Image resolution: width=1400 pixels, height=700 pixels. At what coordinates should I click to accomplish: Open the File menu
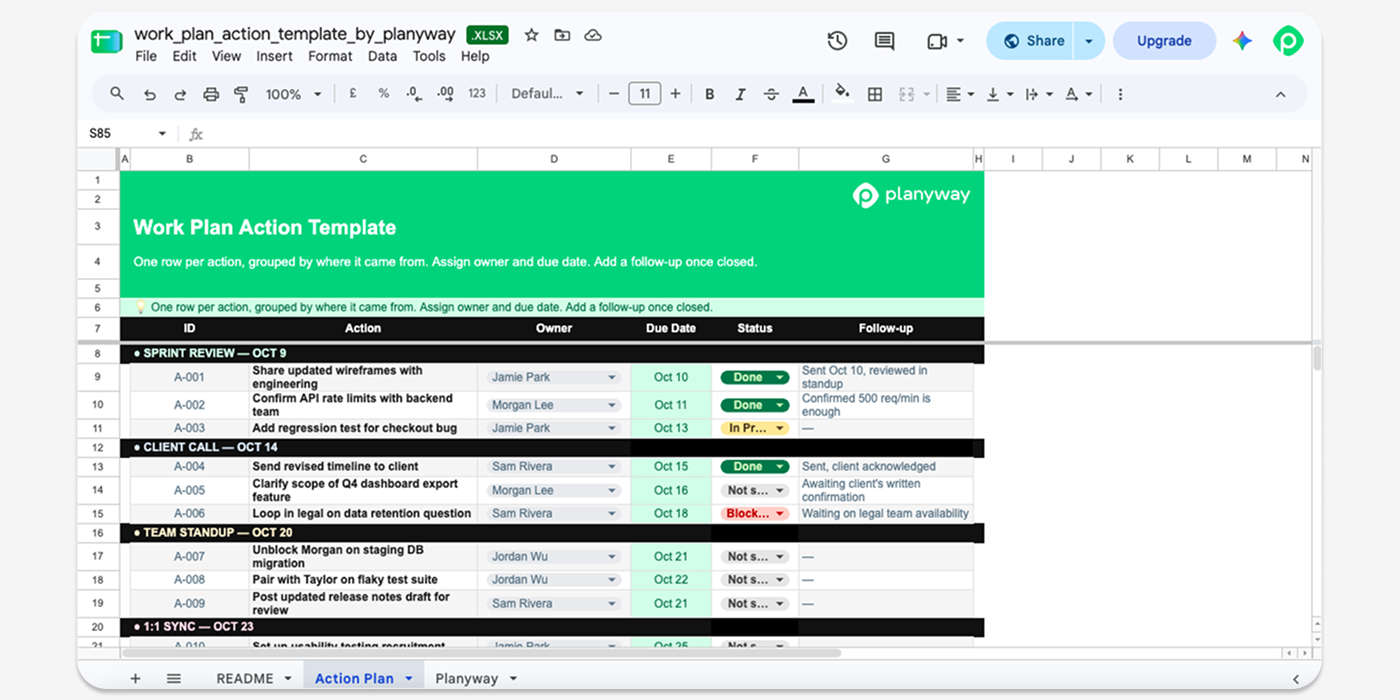[146, 56]
